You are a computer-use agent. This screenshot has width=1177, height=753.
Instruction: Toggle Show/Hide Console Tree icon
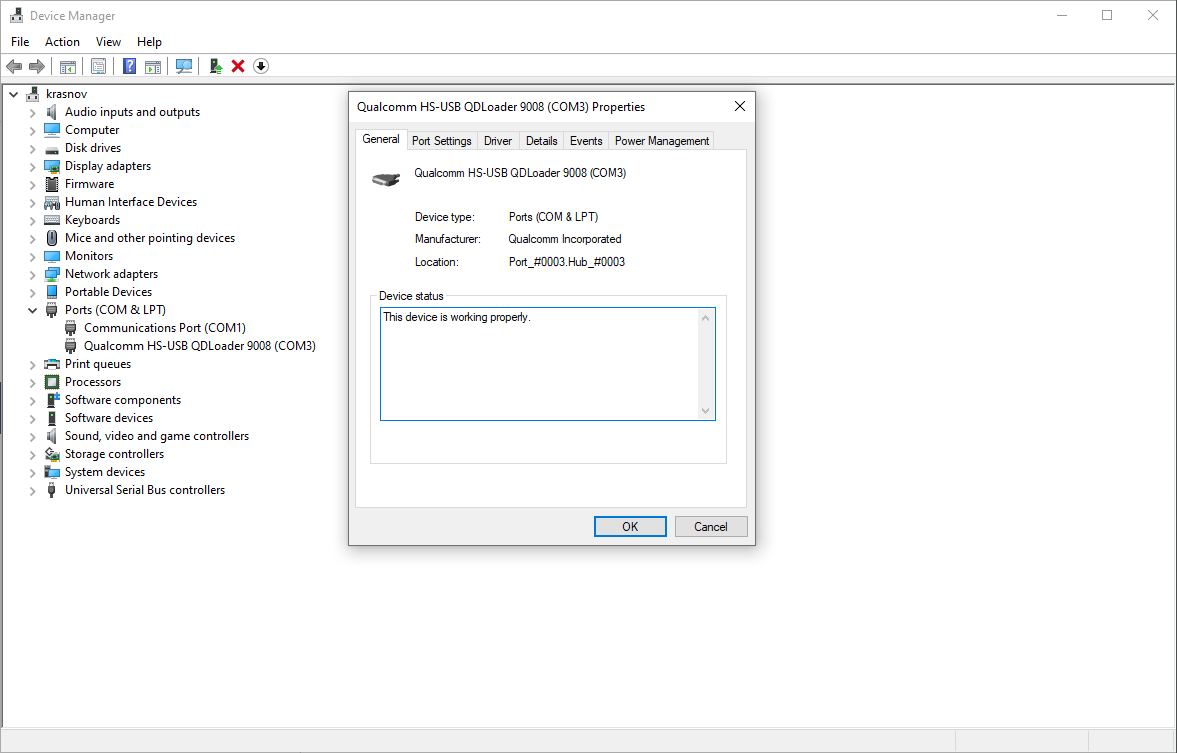pyautogui.click(x=68, y=66)
